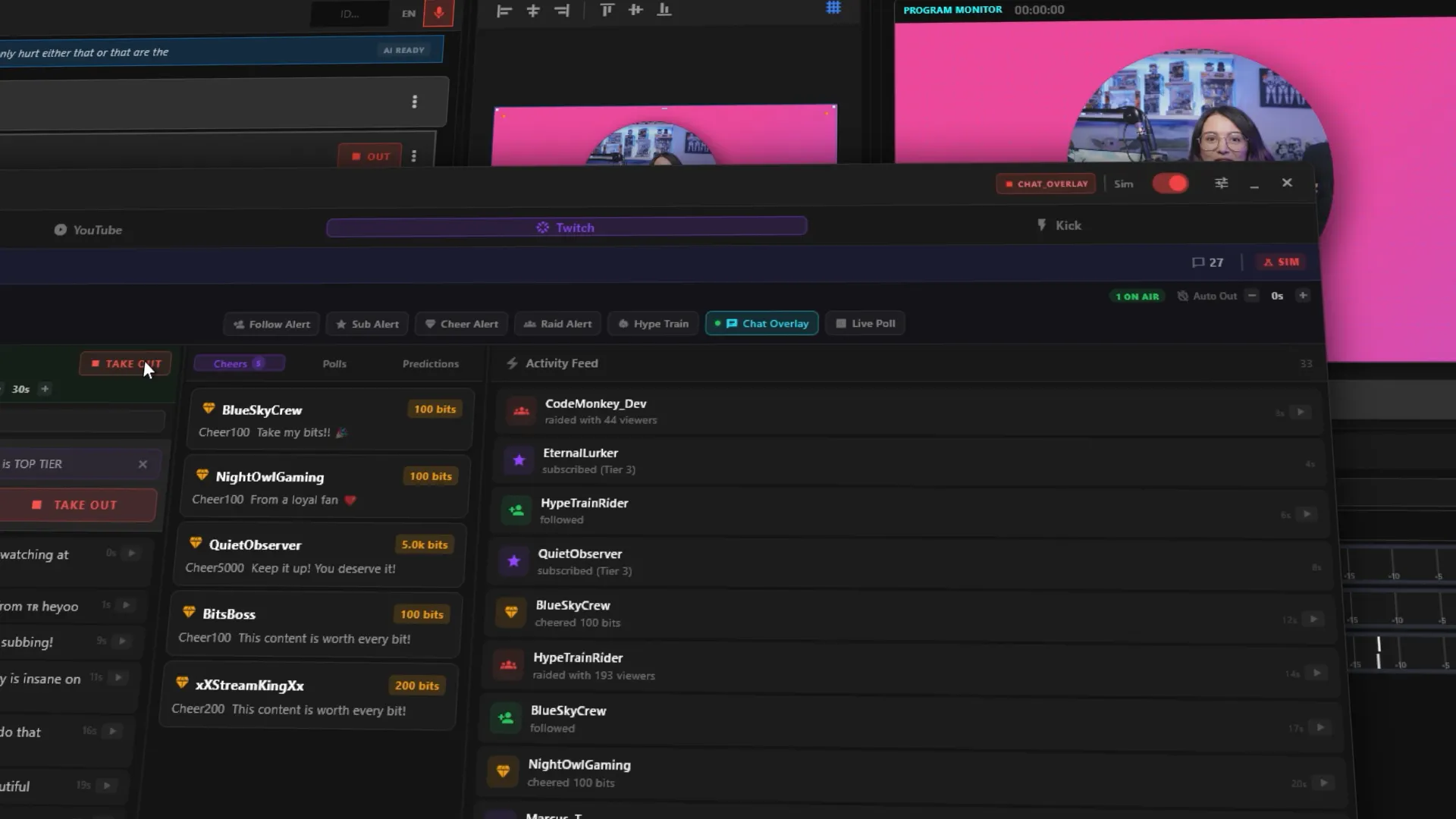
Task: Switch to the Twitch platform tab
Action: [566, 227]
